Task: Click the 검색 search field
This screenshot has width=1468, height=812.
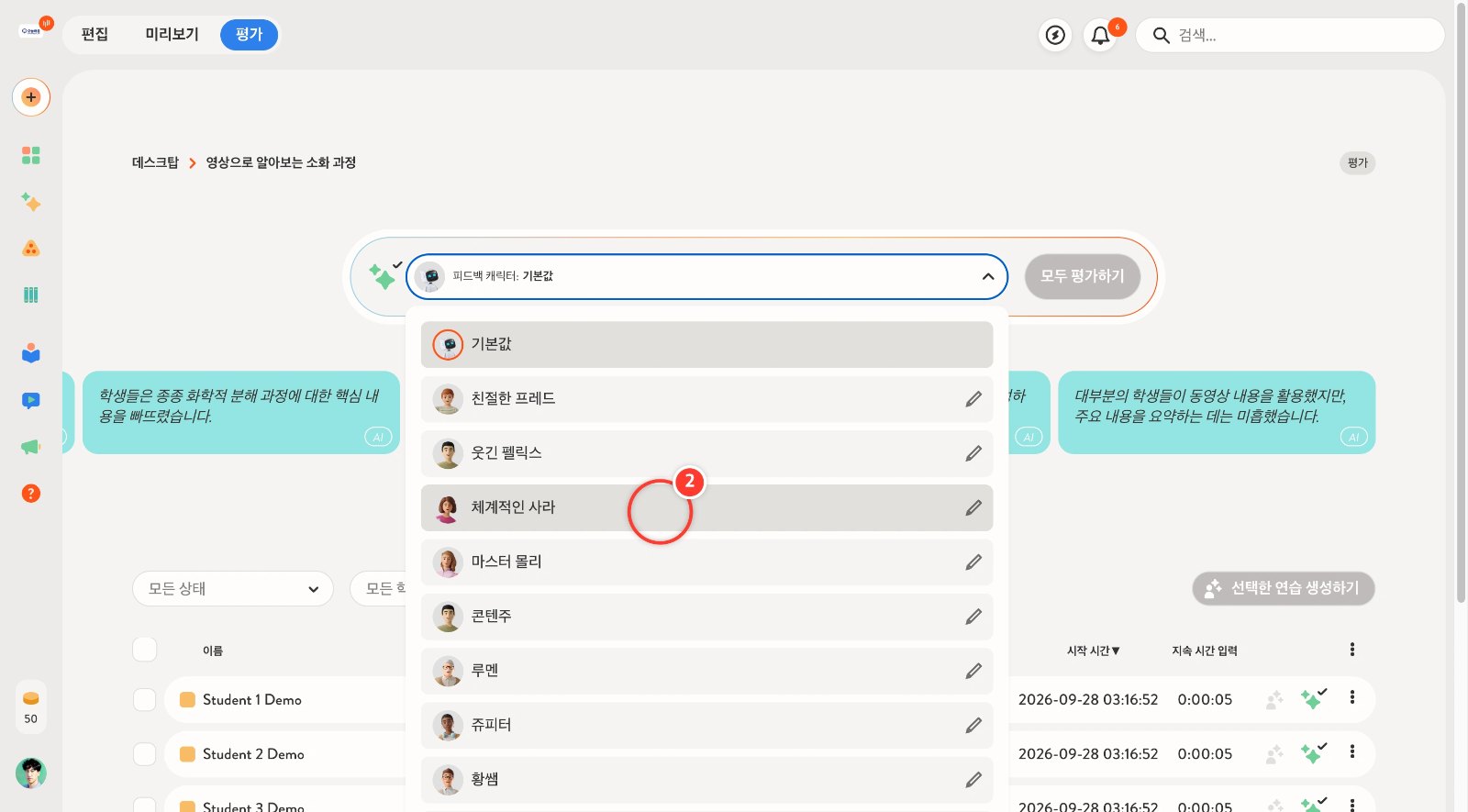Action: click(1290, 35)
